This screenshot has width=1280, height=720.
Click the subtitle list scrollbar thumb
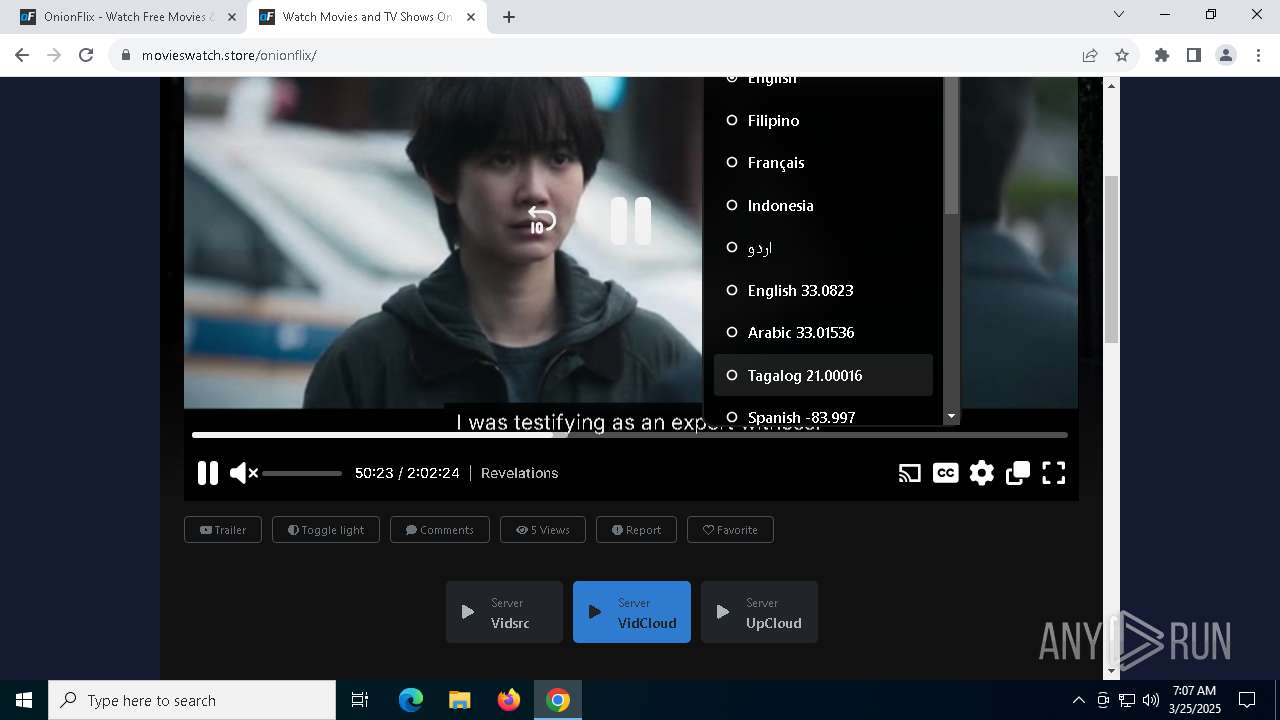[x=951, y=146]
